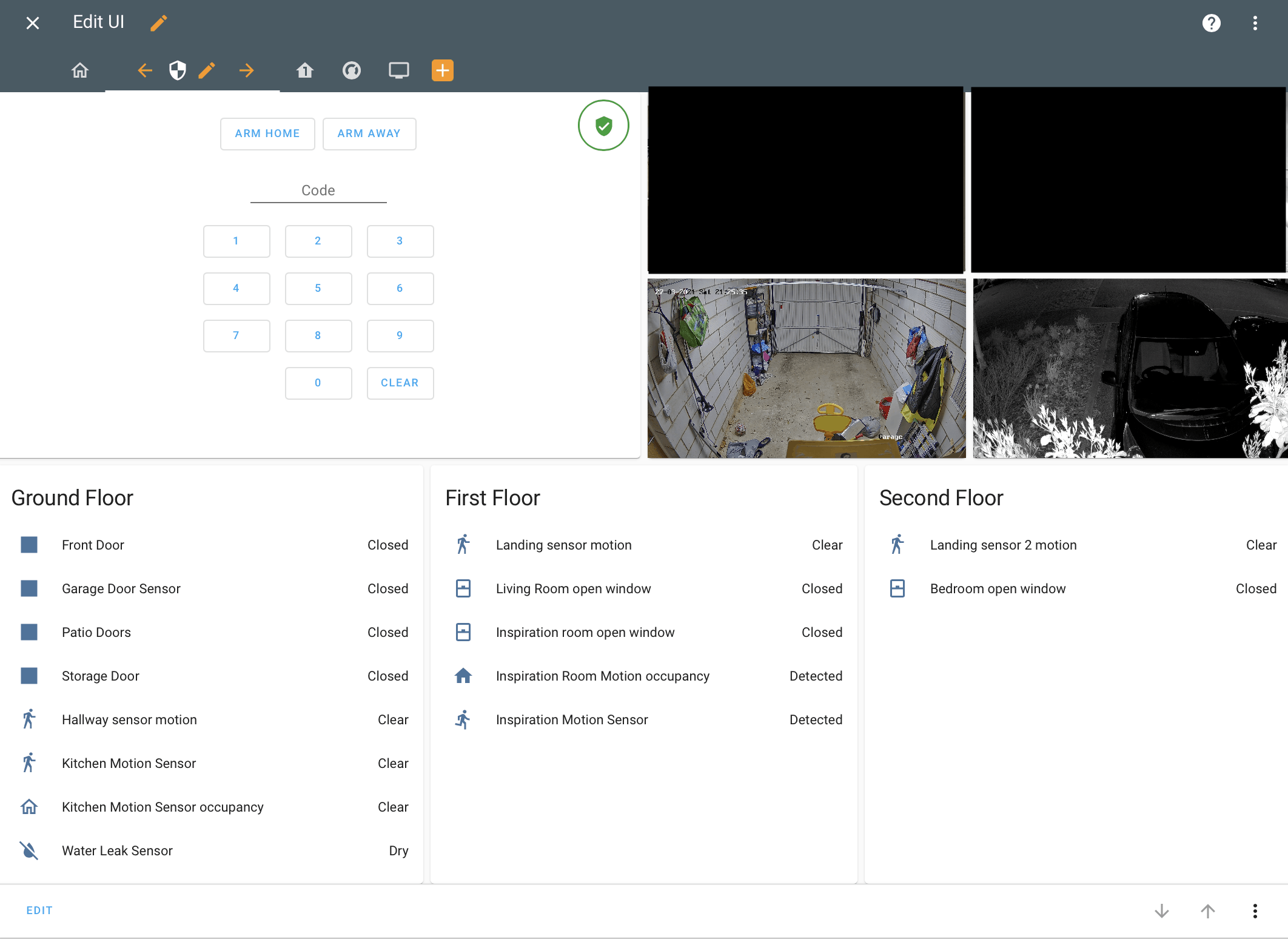The height and width of the screenshot is (939, 1288).
Task: Move the security tab right
Action: click(x=246, y=70)
